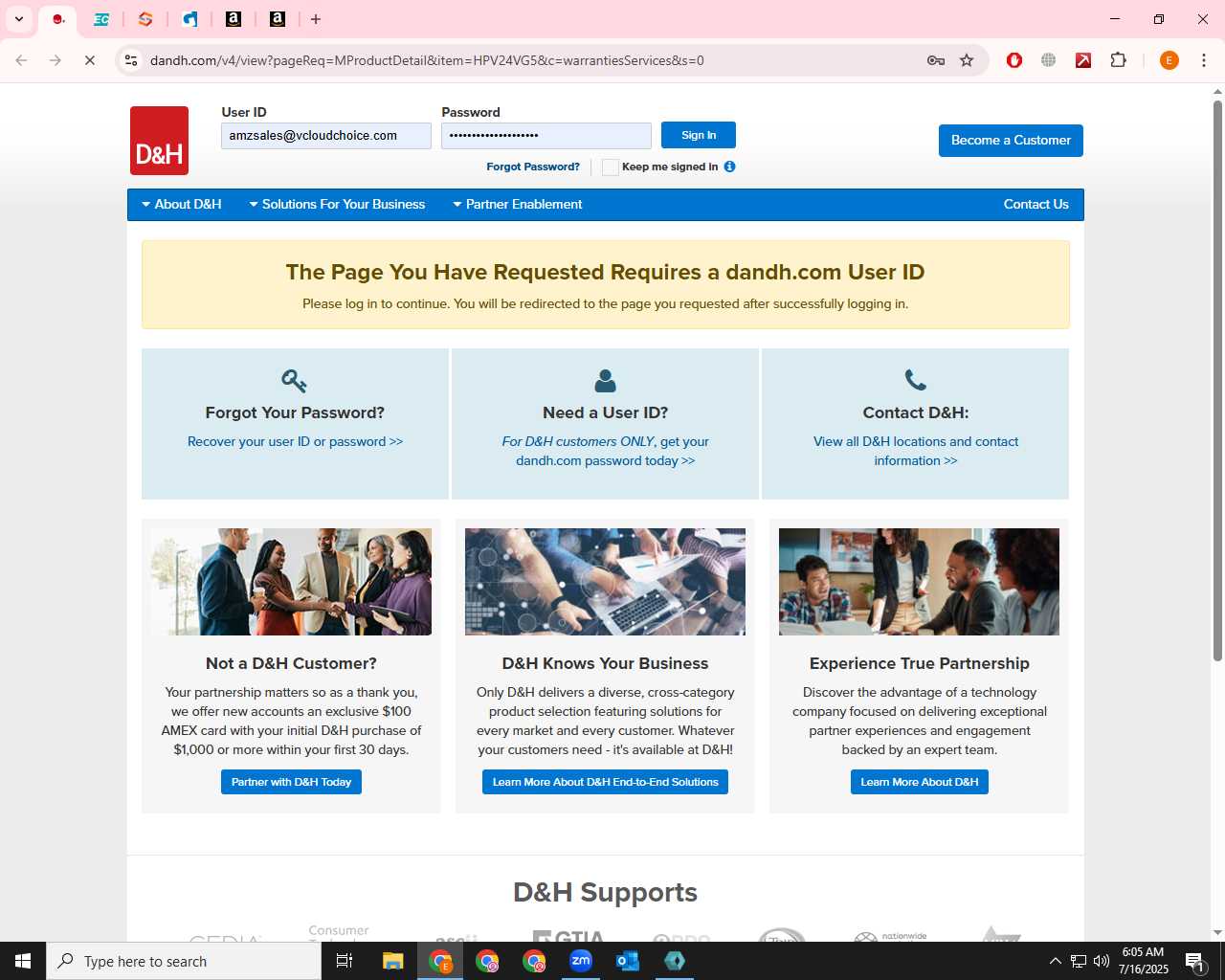Open the Chrome three-dot menu
Screen dimensions: 1225x980
point(1203,60)
